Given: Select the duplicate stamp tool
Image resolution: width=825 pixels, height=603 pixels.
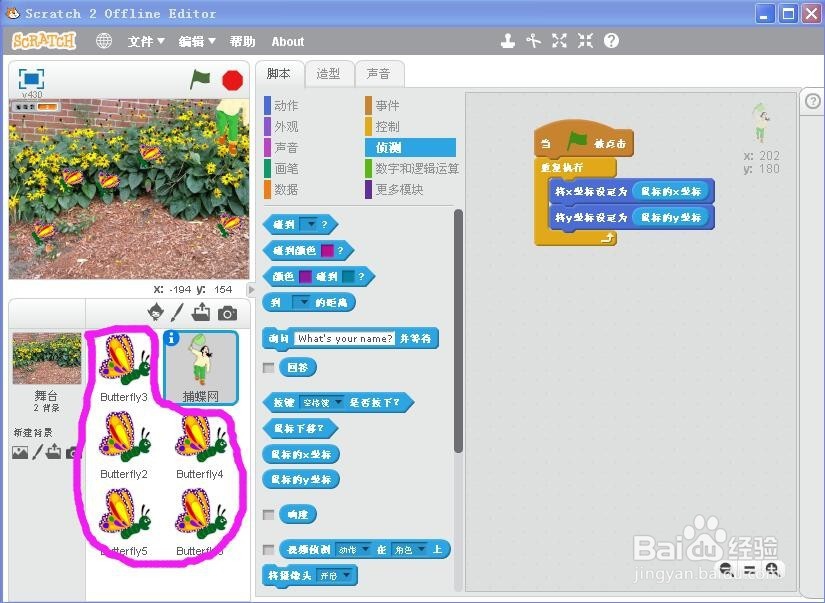Looking at the screenshot, I should pos(508,41).
